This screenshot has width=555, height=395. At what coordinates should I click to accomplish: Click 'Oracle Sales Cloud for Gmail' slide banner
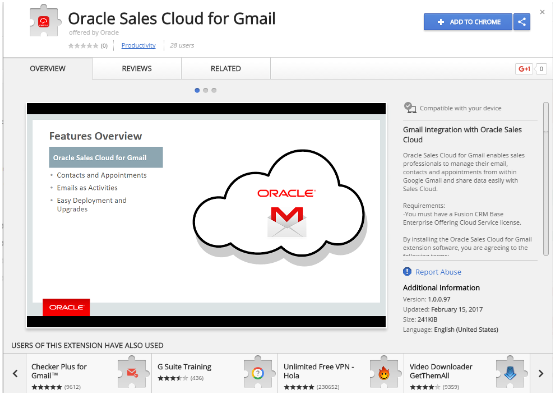tap(106, 158)
